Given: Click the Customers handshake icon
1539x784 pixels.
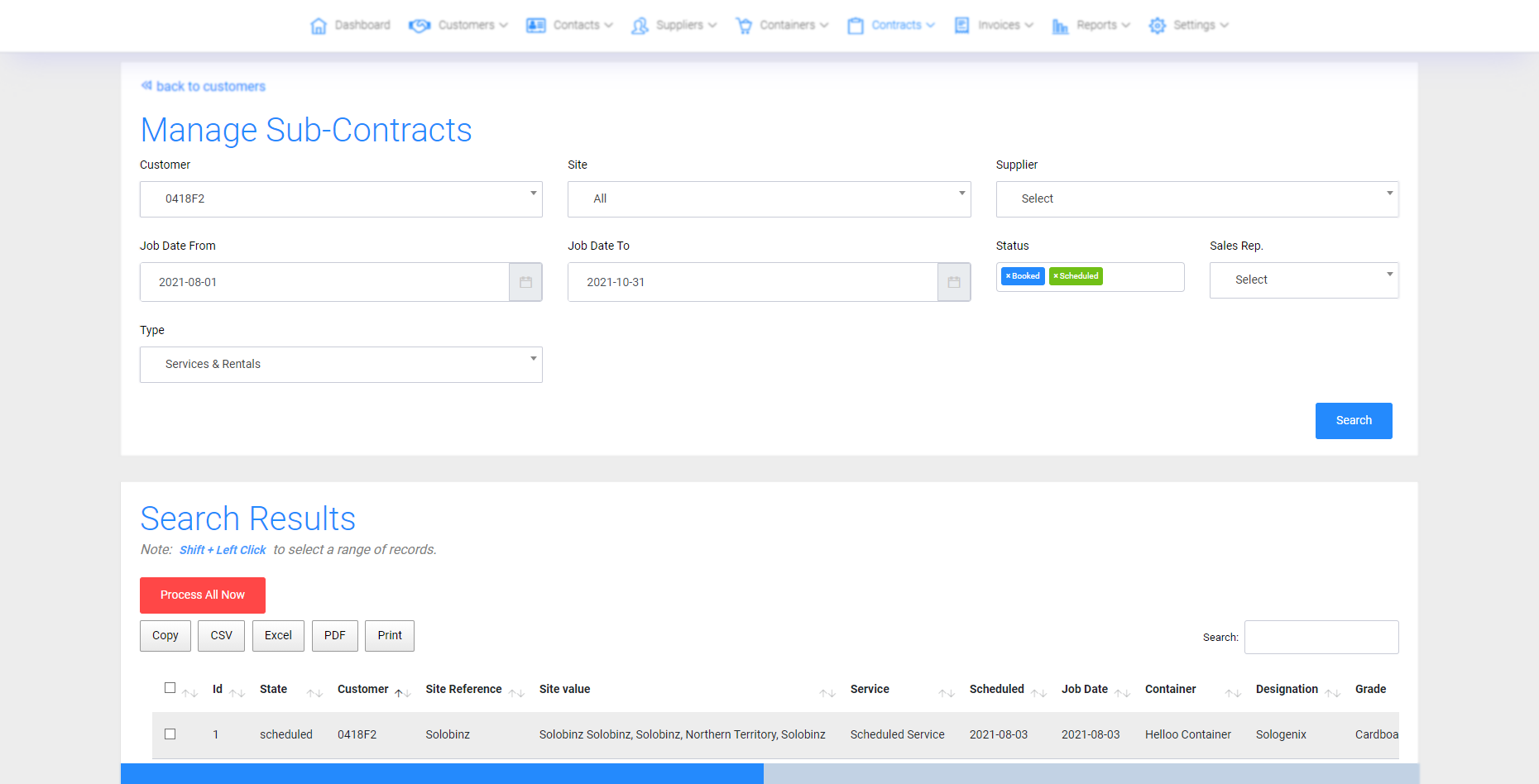Looking at the screenshot, I should point(420,26).
